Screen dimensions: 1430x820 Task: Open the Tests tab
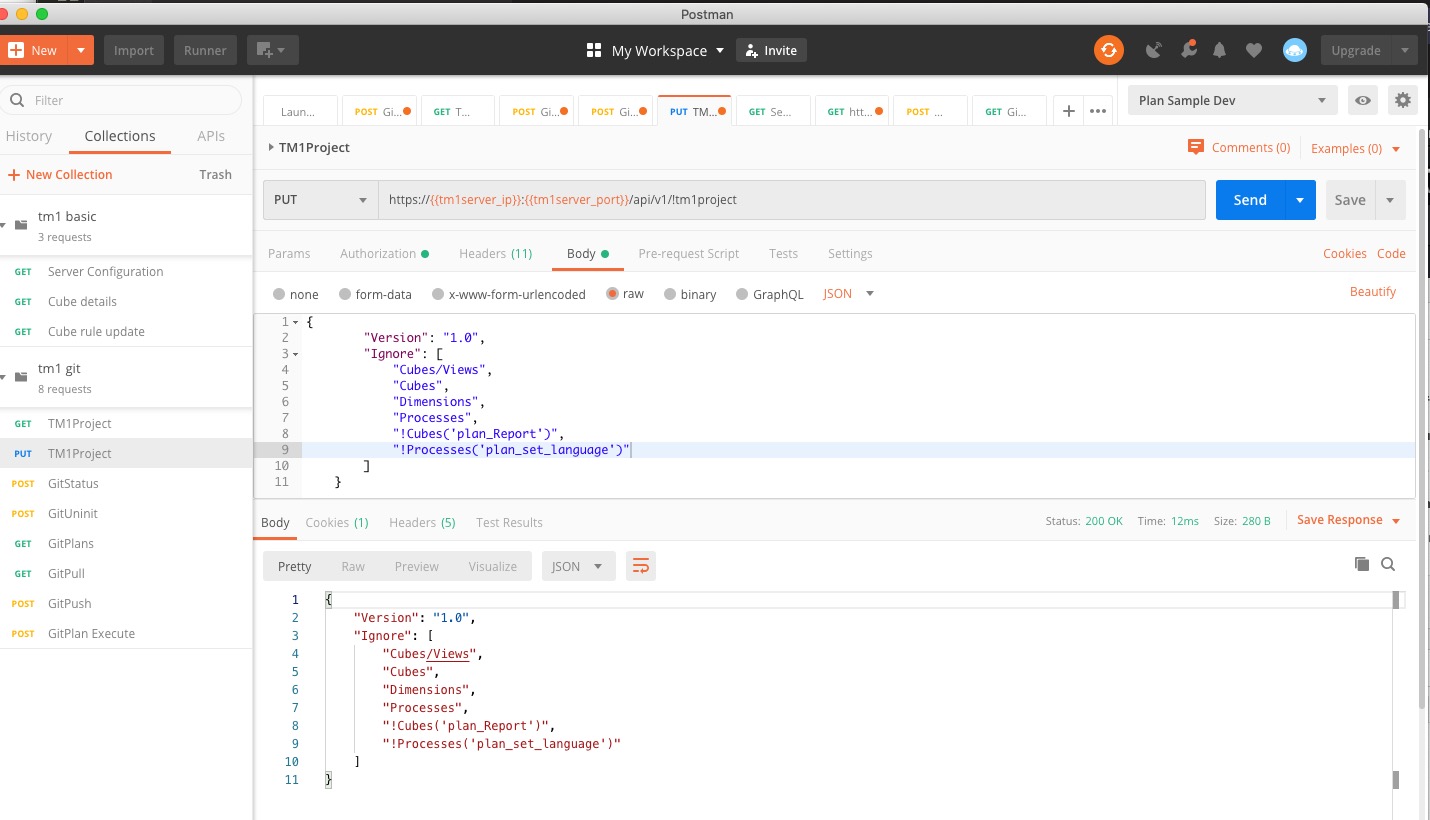point(783,253)
